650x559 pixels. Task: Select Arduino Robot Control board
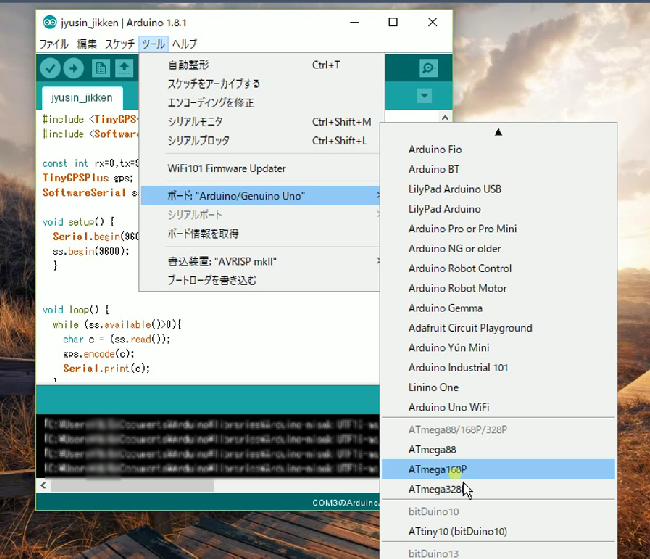[x=498, y=268]
